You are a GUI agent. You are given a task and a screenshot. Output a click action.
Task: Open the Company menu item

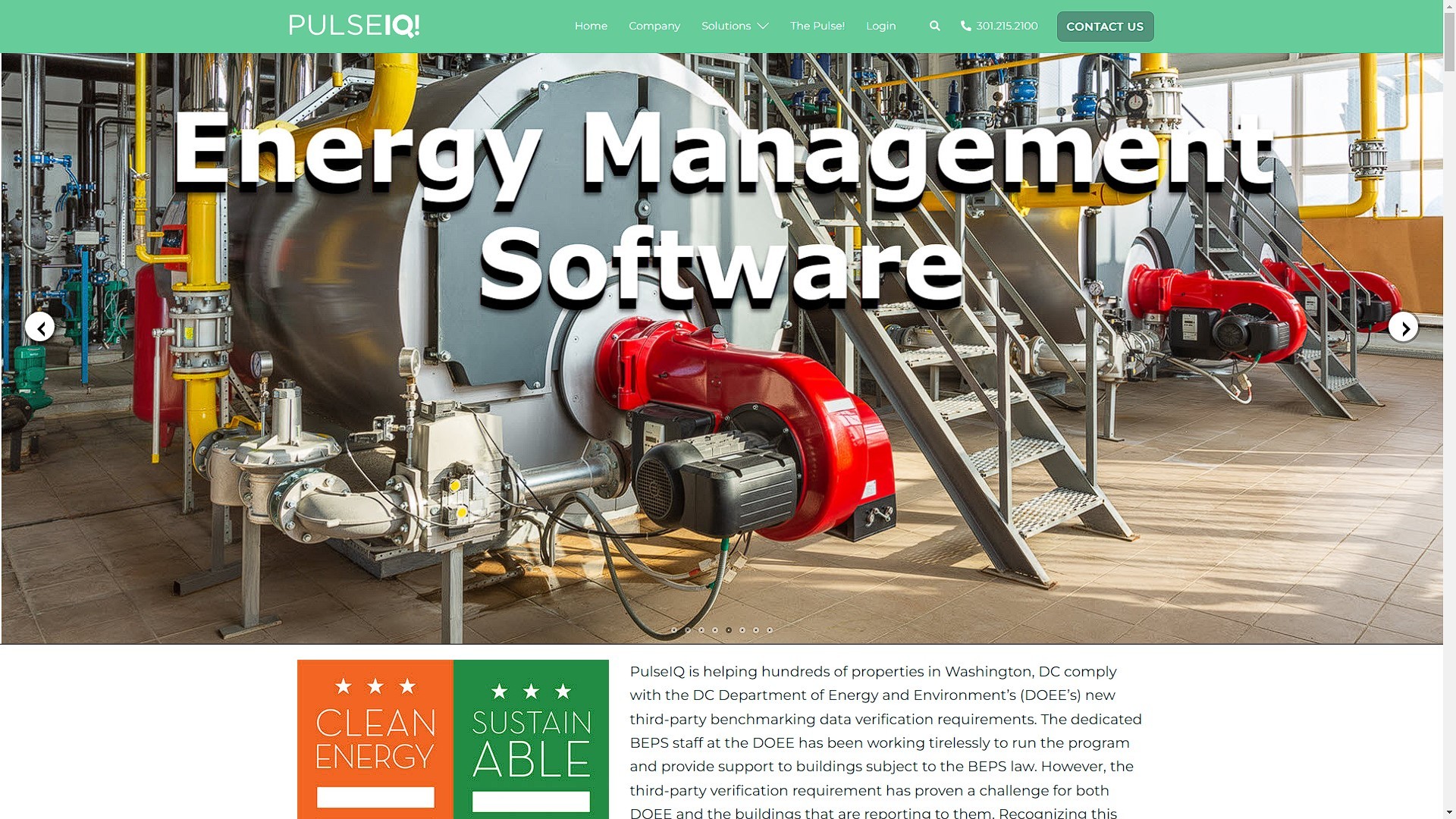point(654,26)
